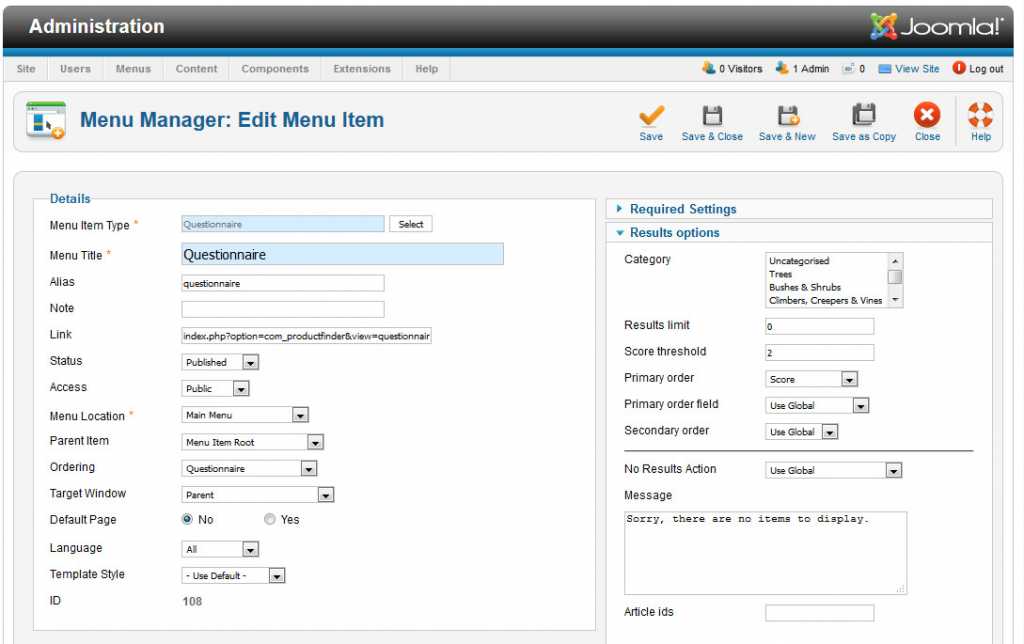Screen dimensions: 1024x644
Task: Click Category list scroll down arrow
Action: [x=895, y=300]
